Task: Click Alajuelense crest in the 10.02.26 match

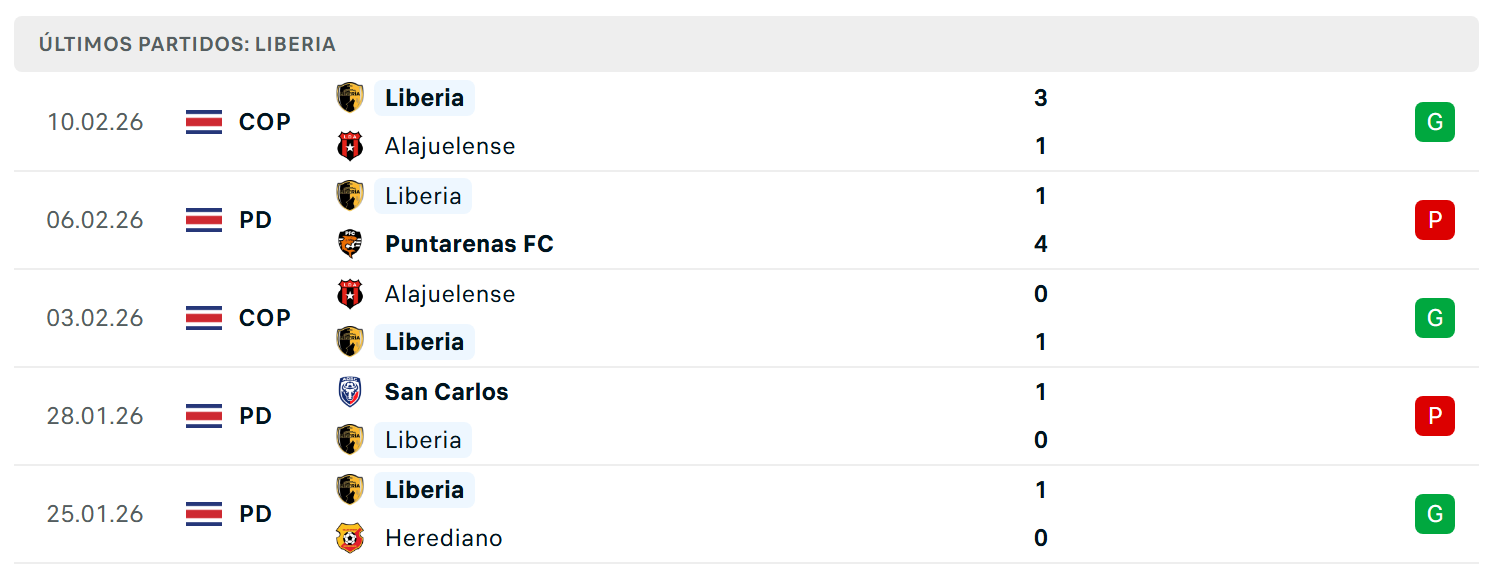Action: [350, 146]
